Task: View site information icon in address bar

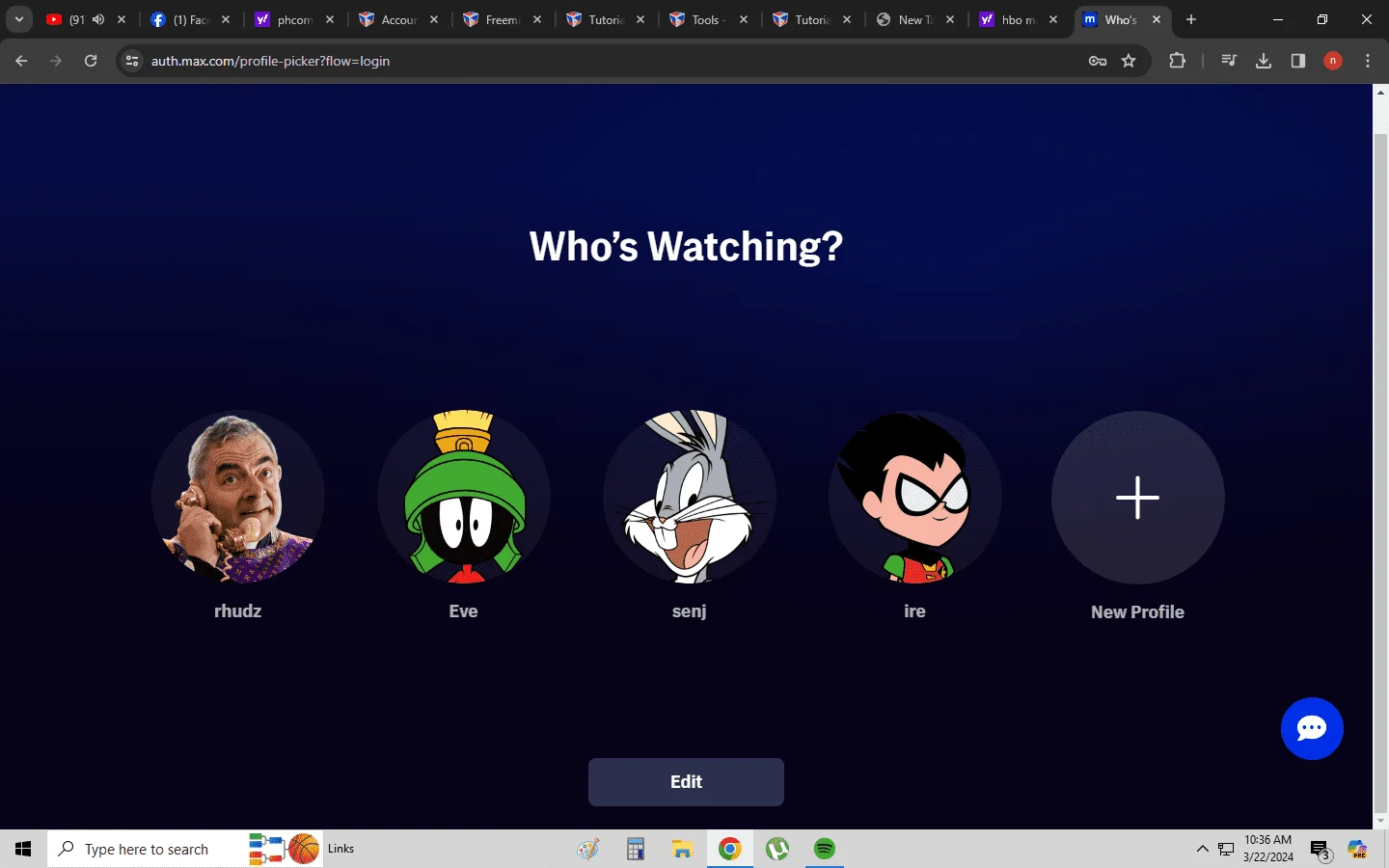Action: pyautogui.click(x=133, y=61)
